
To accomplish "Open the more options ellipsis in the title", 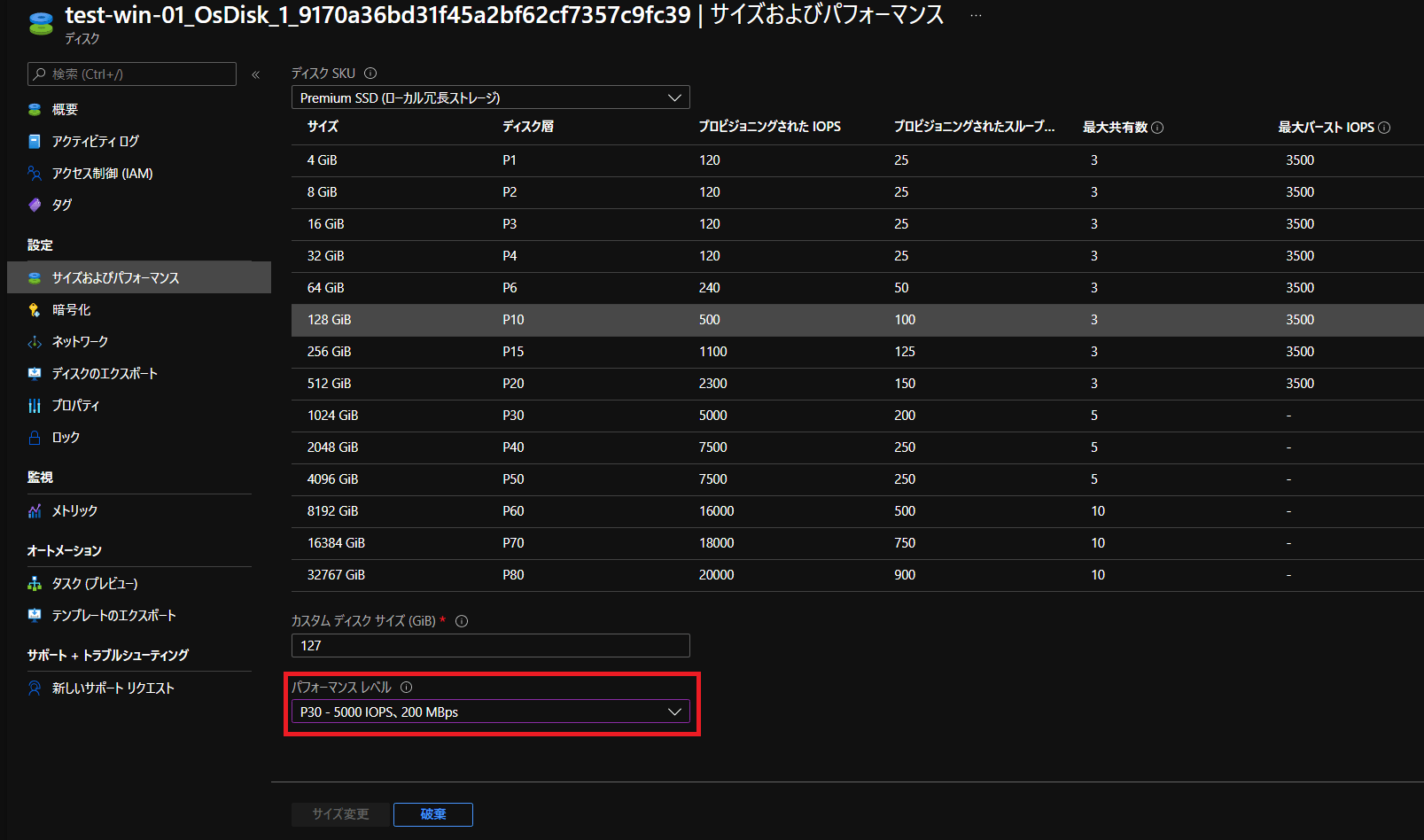I will [x=976, y=16].
